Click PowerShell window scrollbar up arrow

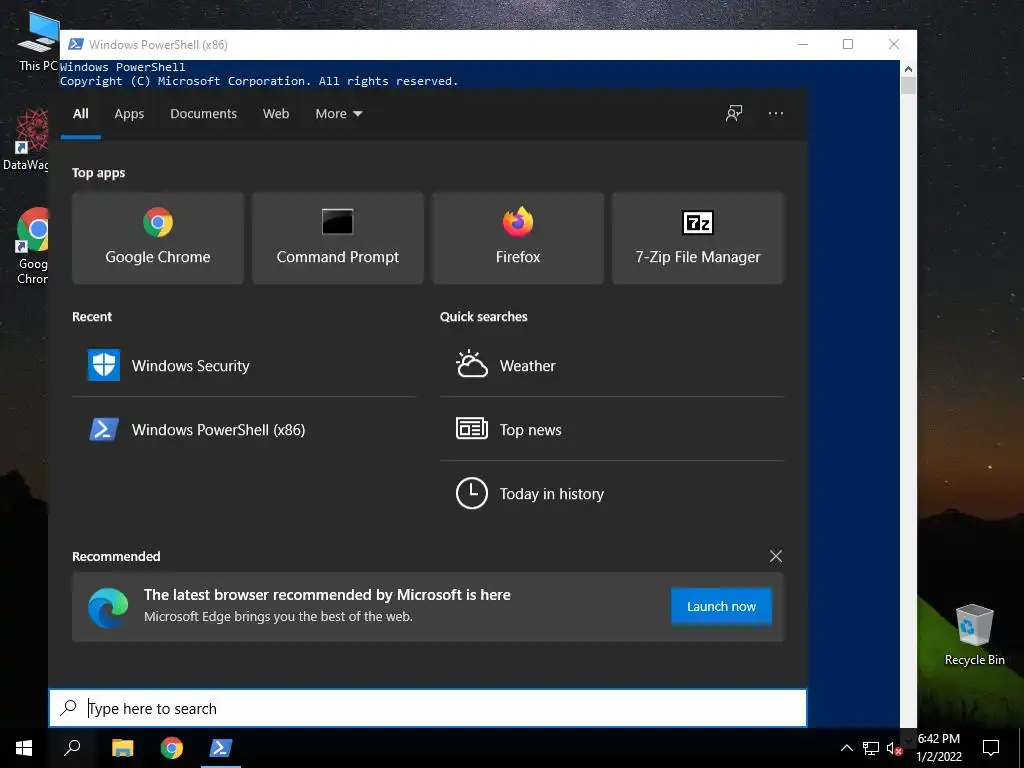click(908, 69)
